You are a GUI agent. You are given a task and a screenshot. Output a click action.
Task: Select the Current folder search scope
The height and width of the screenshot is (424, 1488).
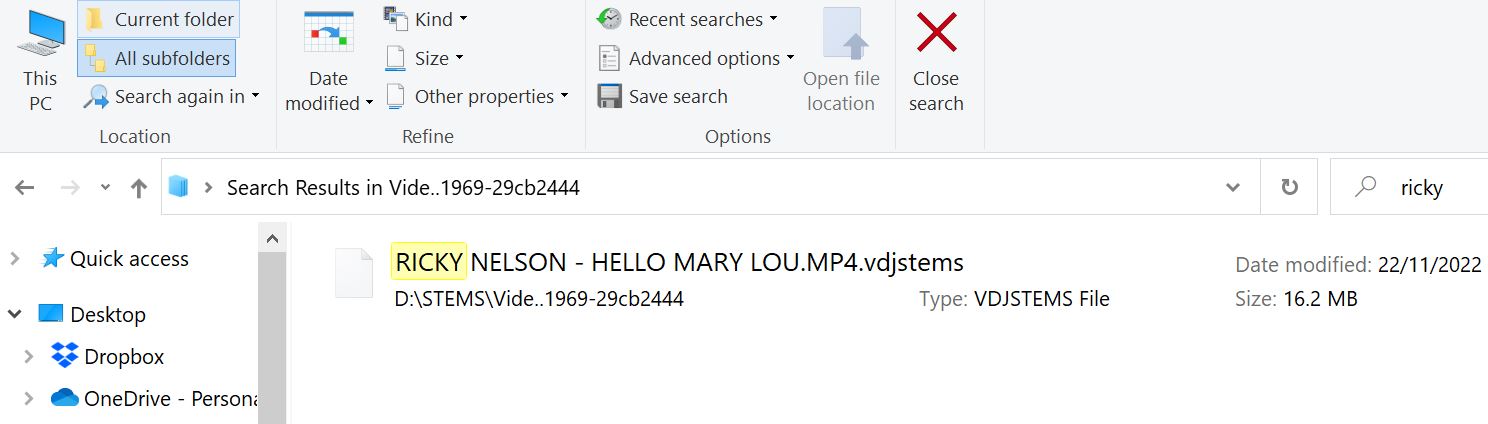coord(158,19)
